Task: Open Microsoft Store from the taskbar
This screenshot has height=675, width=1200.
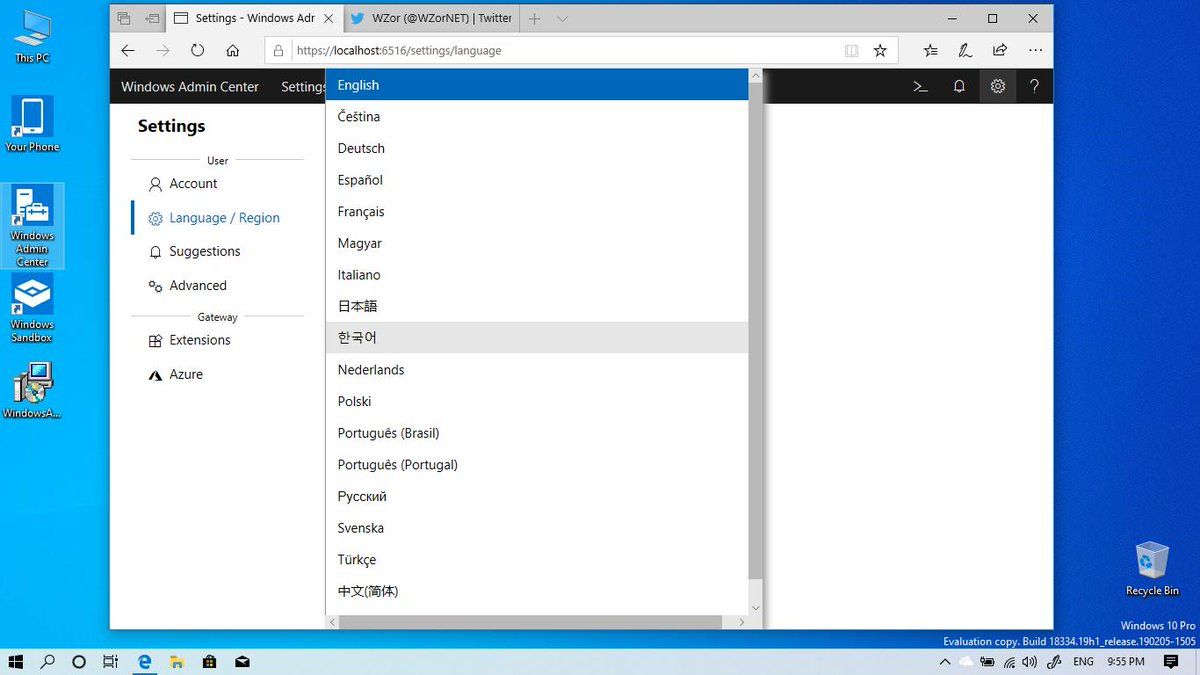Action: click(x=209, y=661)
